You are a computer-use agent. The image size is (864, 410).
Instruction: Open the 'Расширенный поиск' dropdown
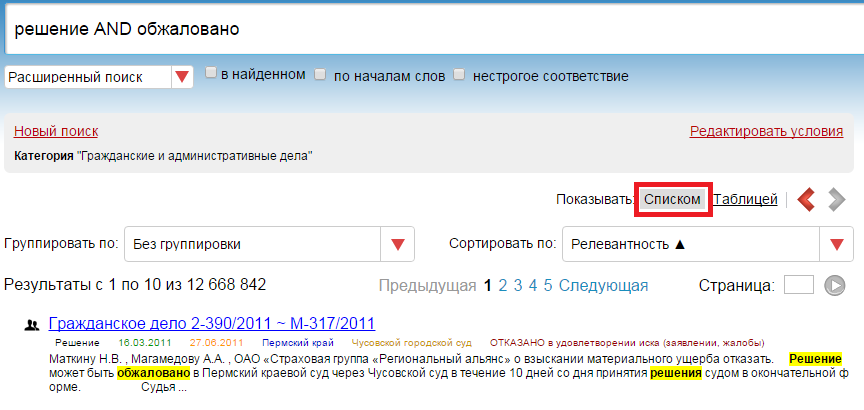click(x=88, y=77)
